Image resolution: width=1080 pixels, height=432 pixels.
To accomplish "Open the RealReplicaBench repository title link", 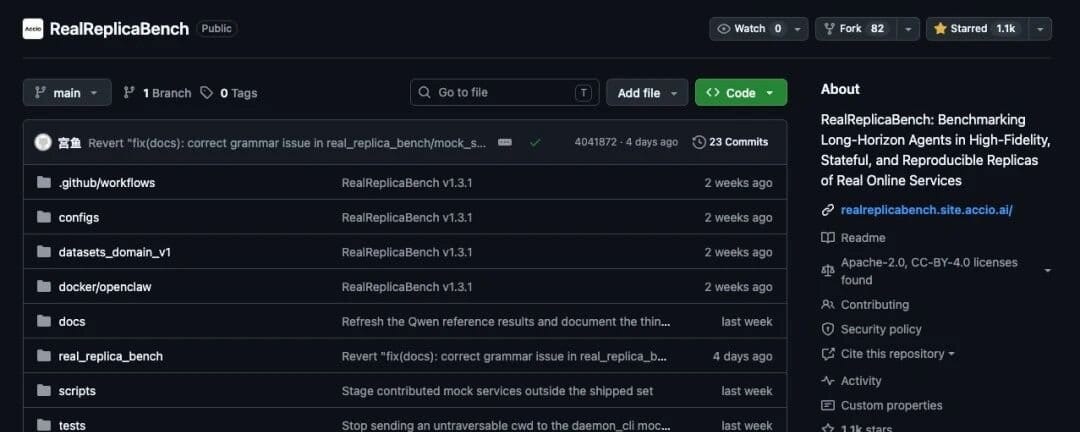I will [x=119, y=29].
